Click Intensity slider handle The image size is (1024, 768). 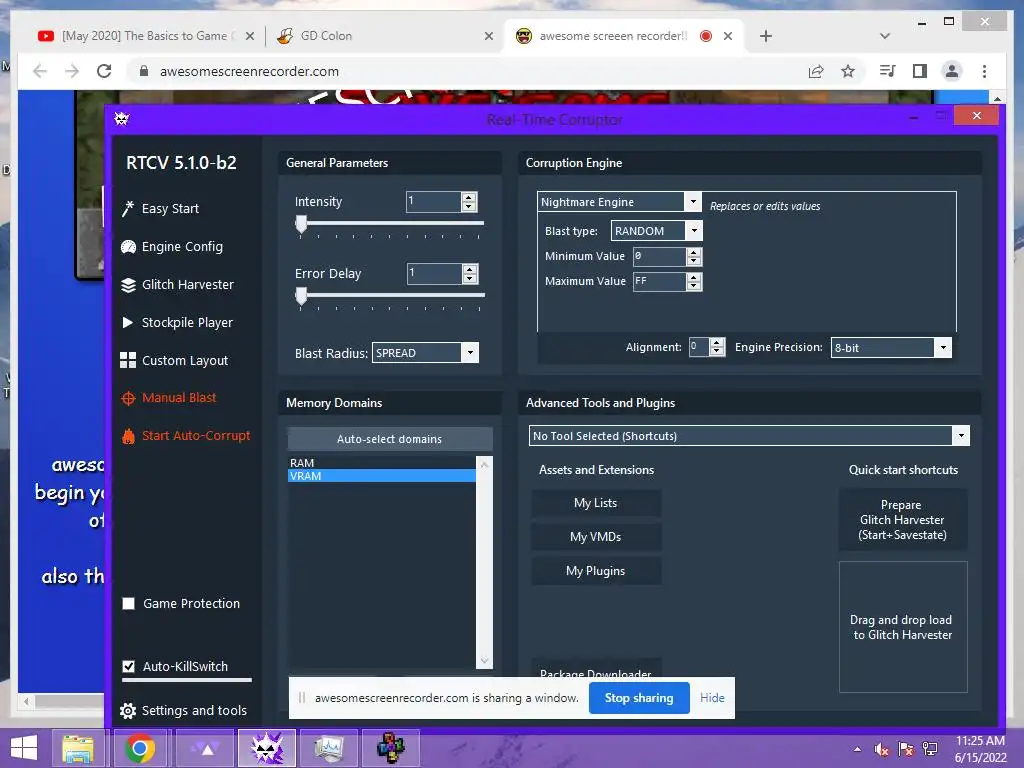pos(301,225)
